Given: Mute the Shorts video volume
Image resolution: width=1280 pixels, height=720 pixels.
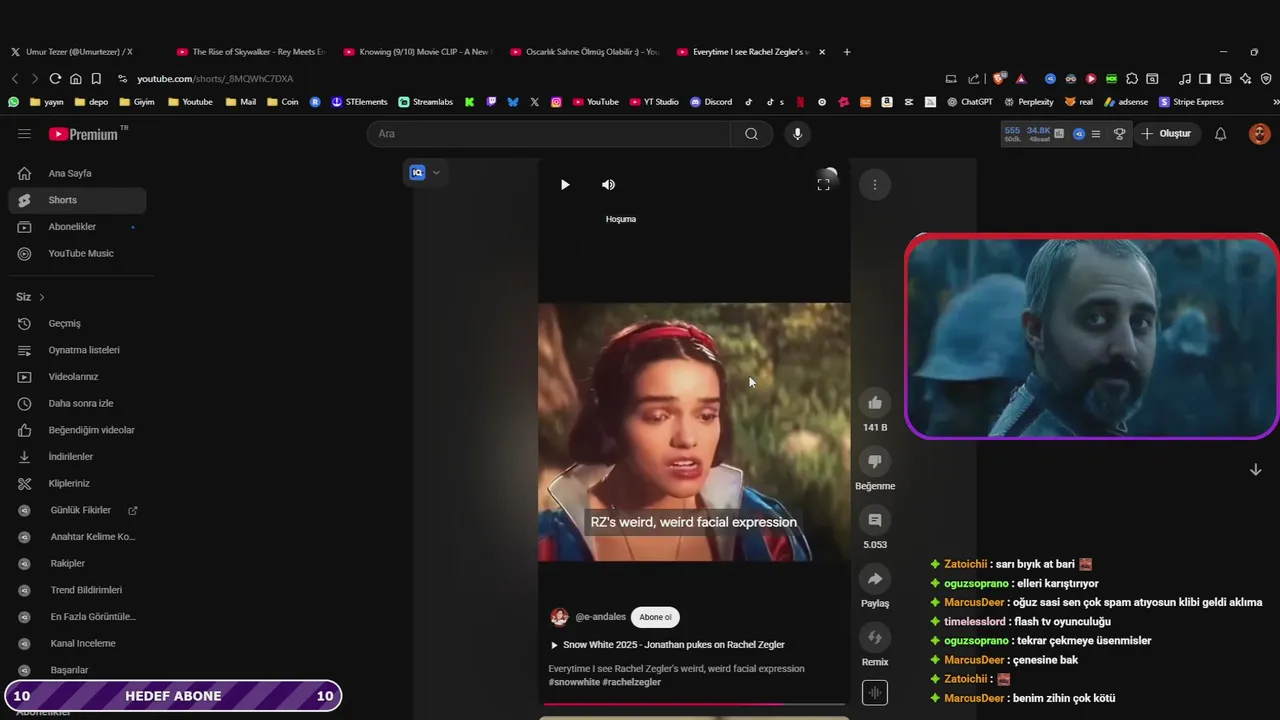Looking at the screenshot, I should pyautogui.click(x=608, y=184).
